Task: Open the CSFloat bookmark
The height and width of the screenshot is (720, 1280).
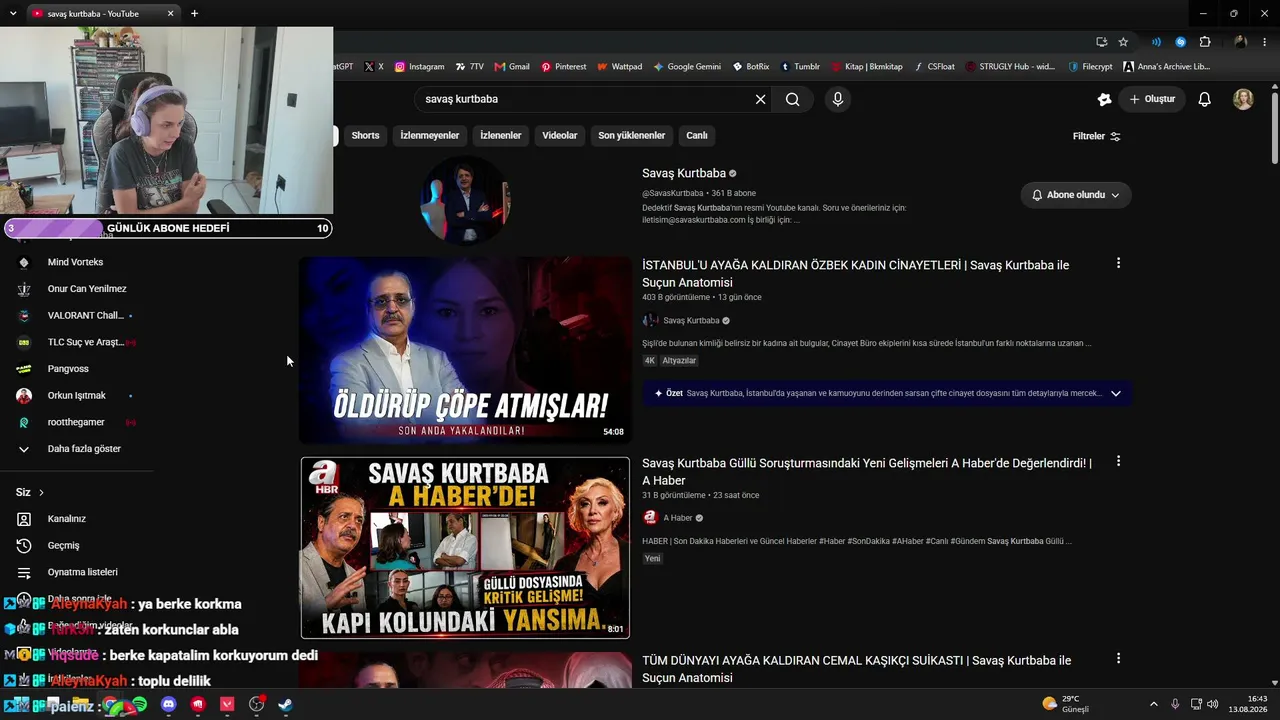Action: click(x=934, y=67)
